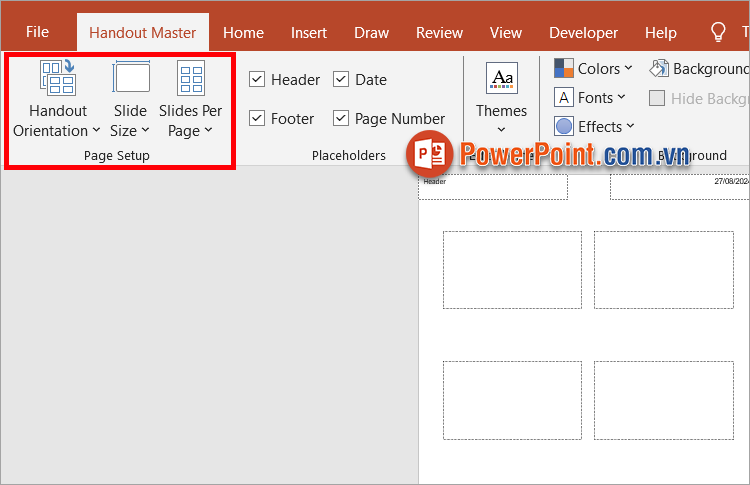Uncheck the Date placeholder checkbox
Image resolution: width=750 pixels, height=485 pixels.
pos(341,79)
